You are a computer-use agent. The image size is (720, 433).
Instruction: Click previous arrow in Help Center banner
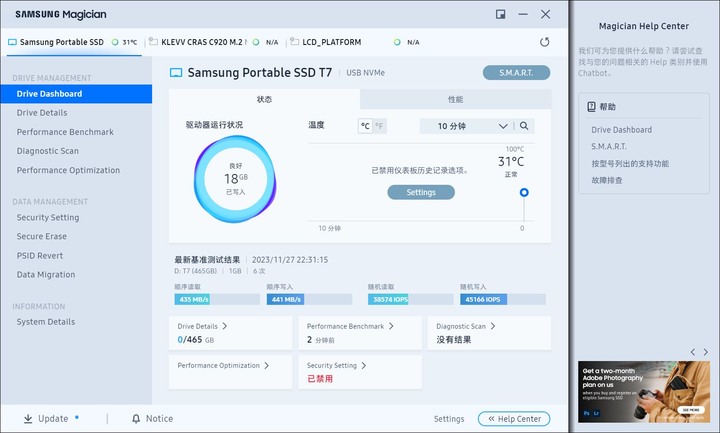pyautogui.click(x=692, y=352)
